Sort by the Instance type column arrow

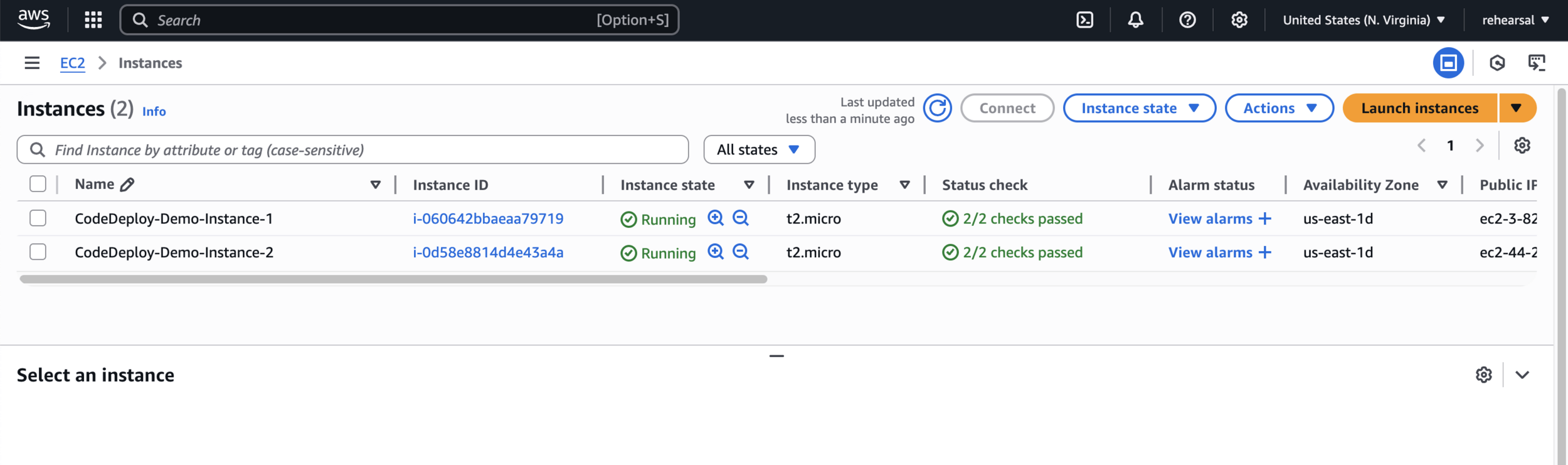click(904, 184)
